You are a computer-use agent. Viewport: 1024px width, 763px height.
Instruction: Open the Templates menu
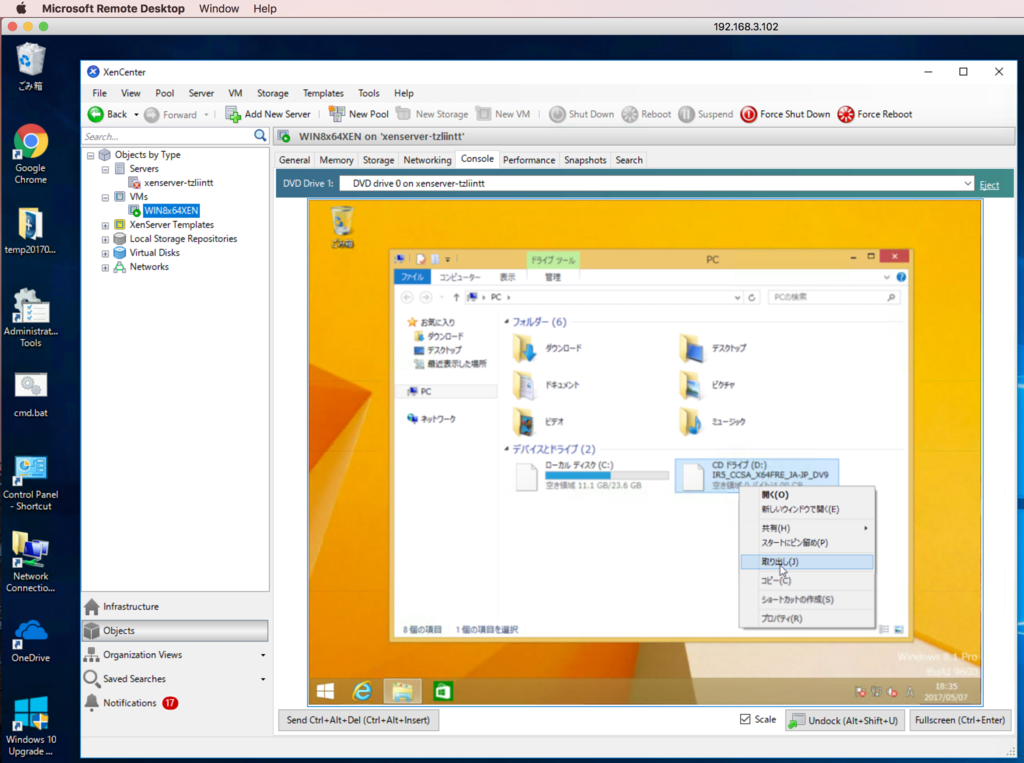tap(323, 93)
